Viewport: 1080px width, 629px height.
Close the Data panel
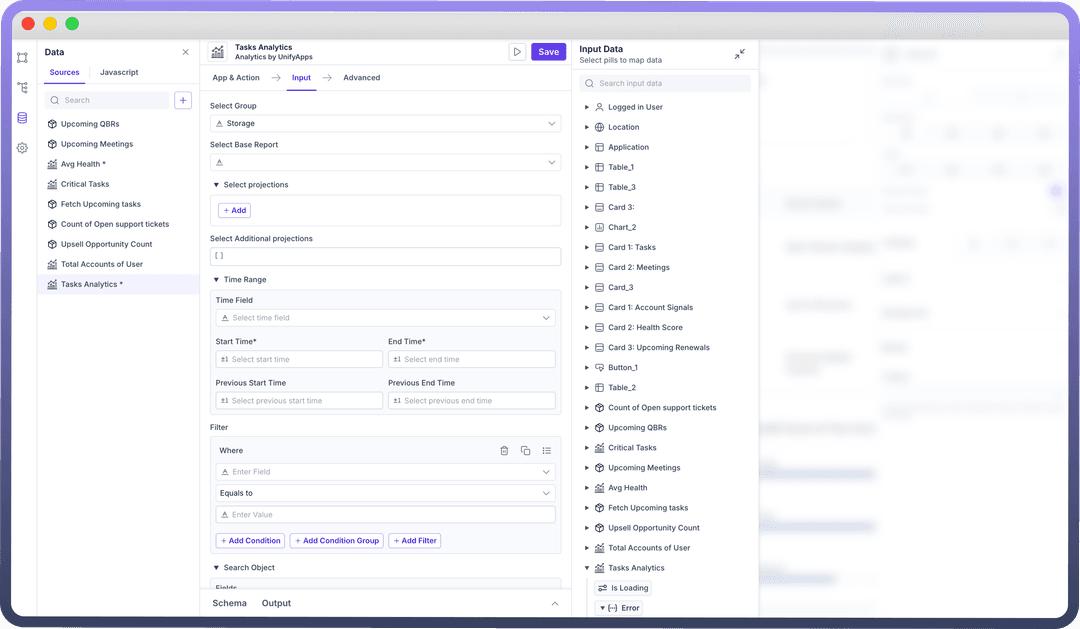[185, 52]
